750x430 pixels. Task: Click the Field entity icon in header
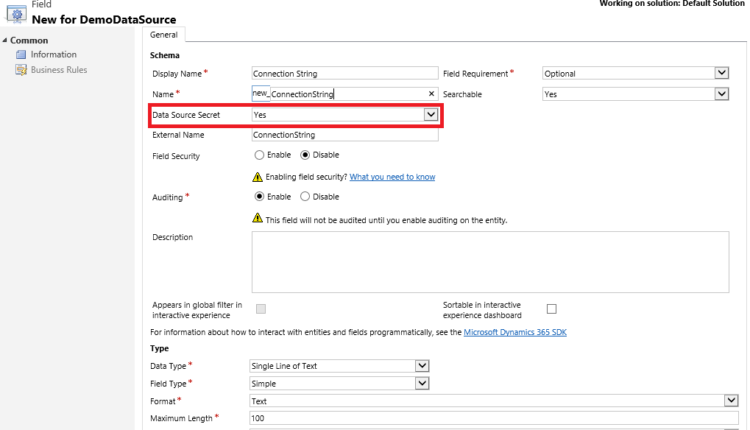17,13
